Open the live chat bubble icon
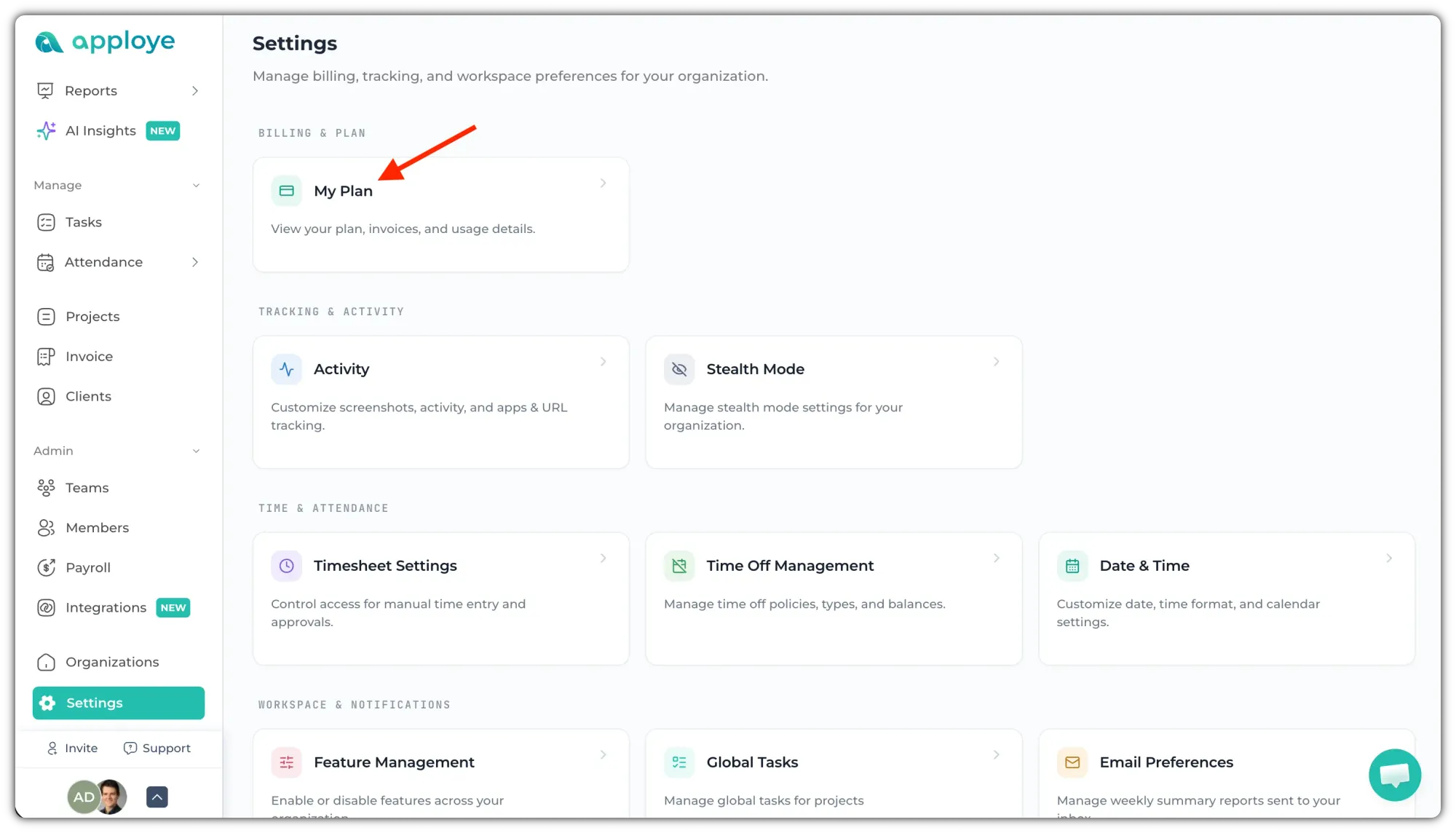 [1394, 775]
